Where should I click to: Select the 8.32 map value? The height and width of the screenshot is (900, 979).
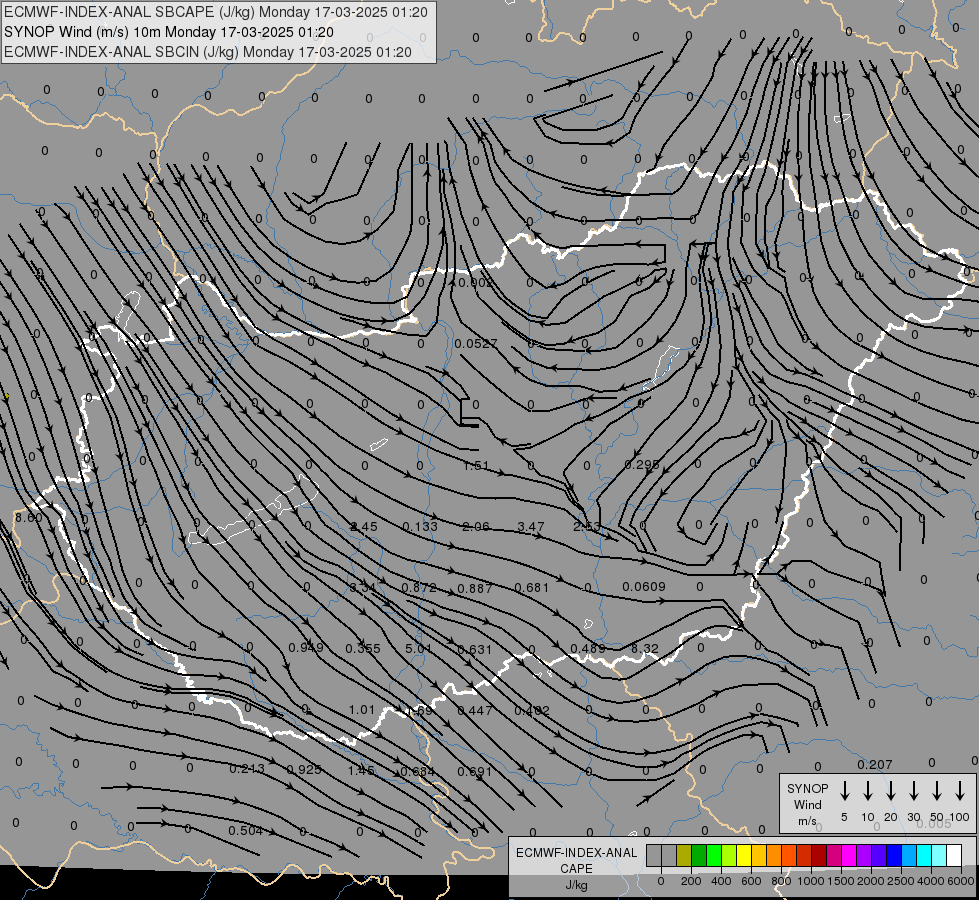[644, 648]
